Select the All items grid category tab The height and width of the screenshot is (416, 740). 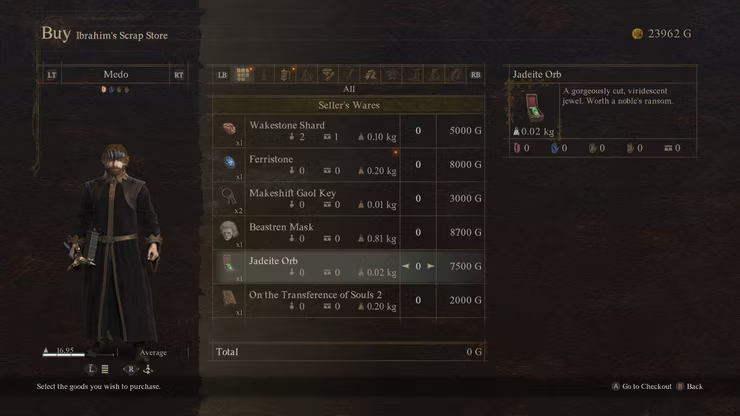coord(243,74)
